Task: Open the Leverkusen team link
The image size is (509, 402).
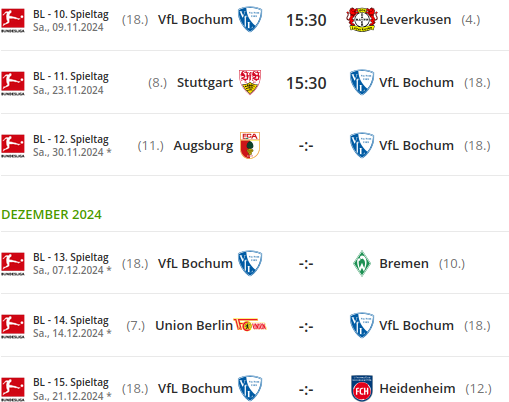Action: [x=415, y=20]
